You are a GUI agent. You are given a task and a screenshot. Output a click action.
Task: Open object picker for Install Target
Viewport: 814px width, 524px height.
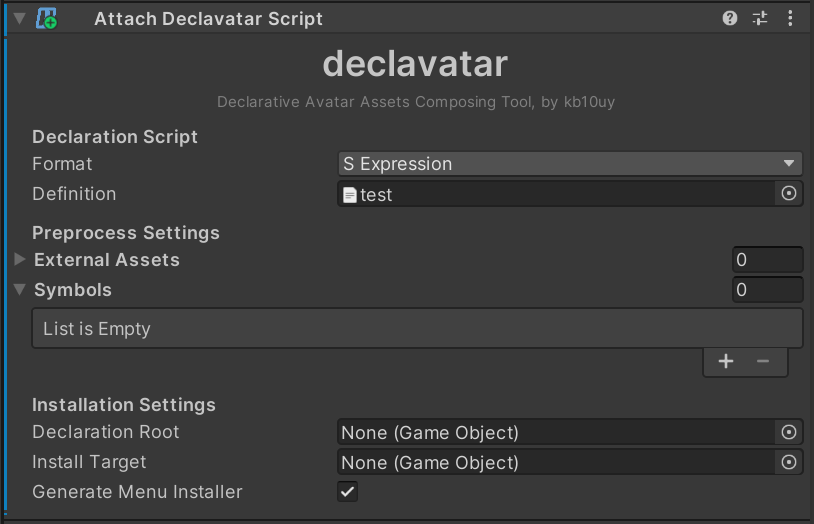click(789, 462)
